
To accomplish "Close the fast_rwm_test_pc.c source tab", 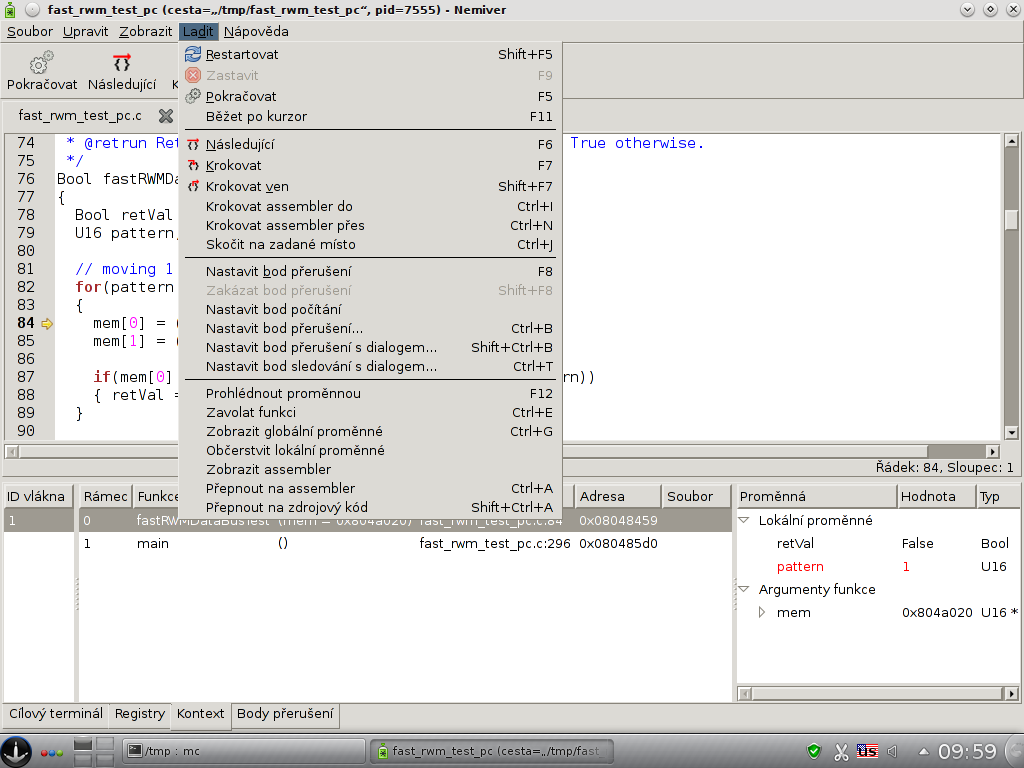I will pos(166,116).
